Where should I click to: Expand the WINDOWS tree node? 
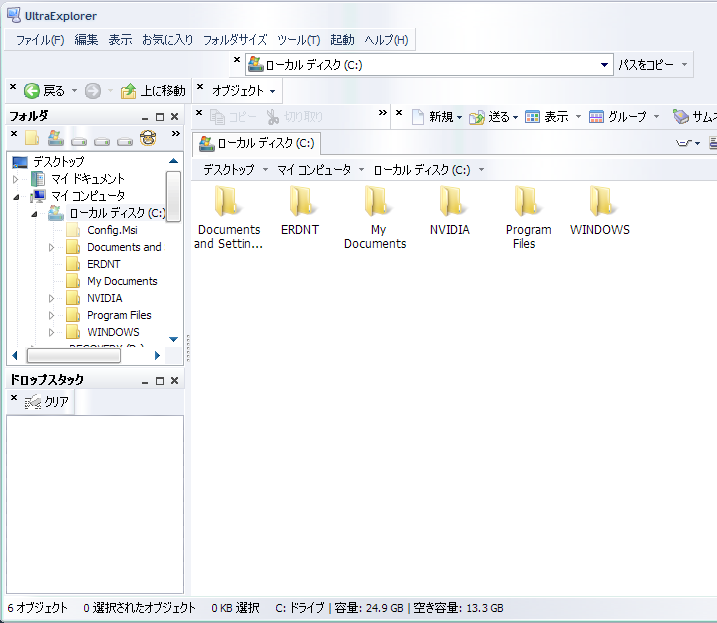click(51, 332)
